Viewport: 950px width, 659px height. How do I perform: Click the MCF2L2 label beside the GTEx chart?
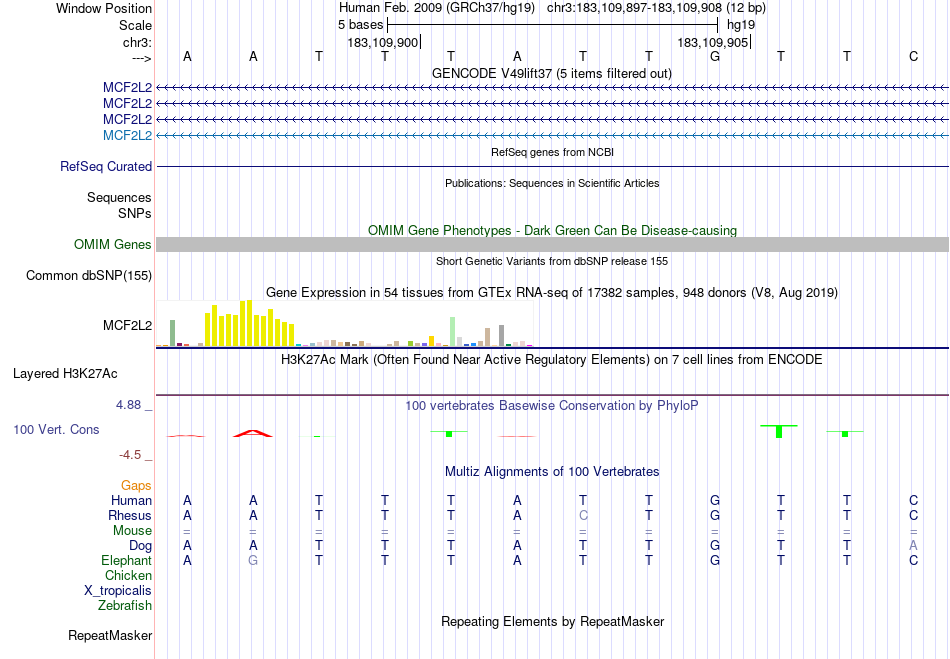pyautogui.click(x=127, y=325)
